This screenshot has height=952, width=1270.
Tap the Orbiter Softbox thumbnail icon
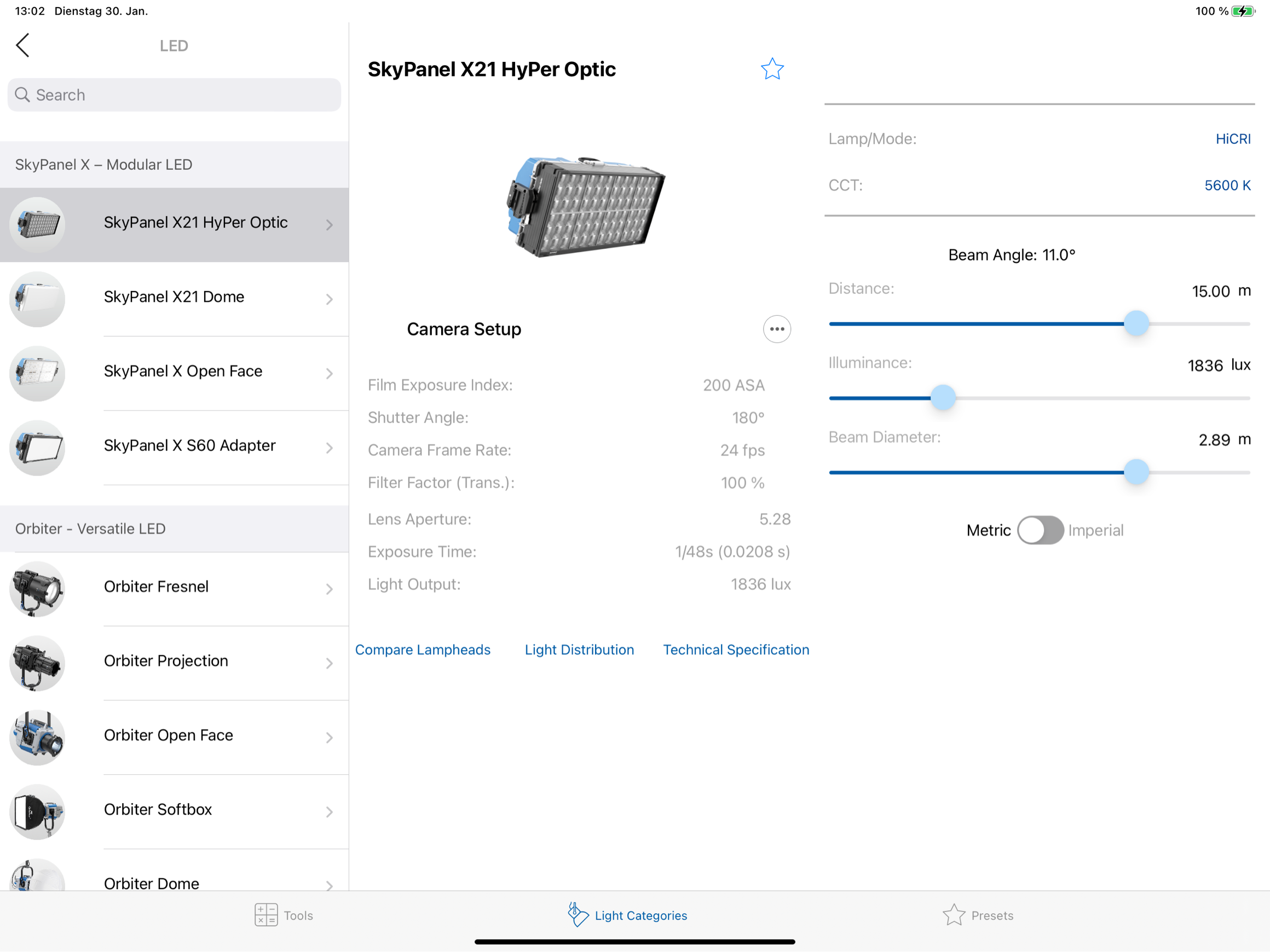tap(37, 811)
